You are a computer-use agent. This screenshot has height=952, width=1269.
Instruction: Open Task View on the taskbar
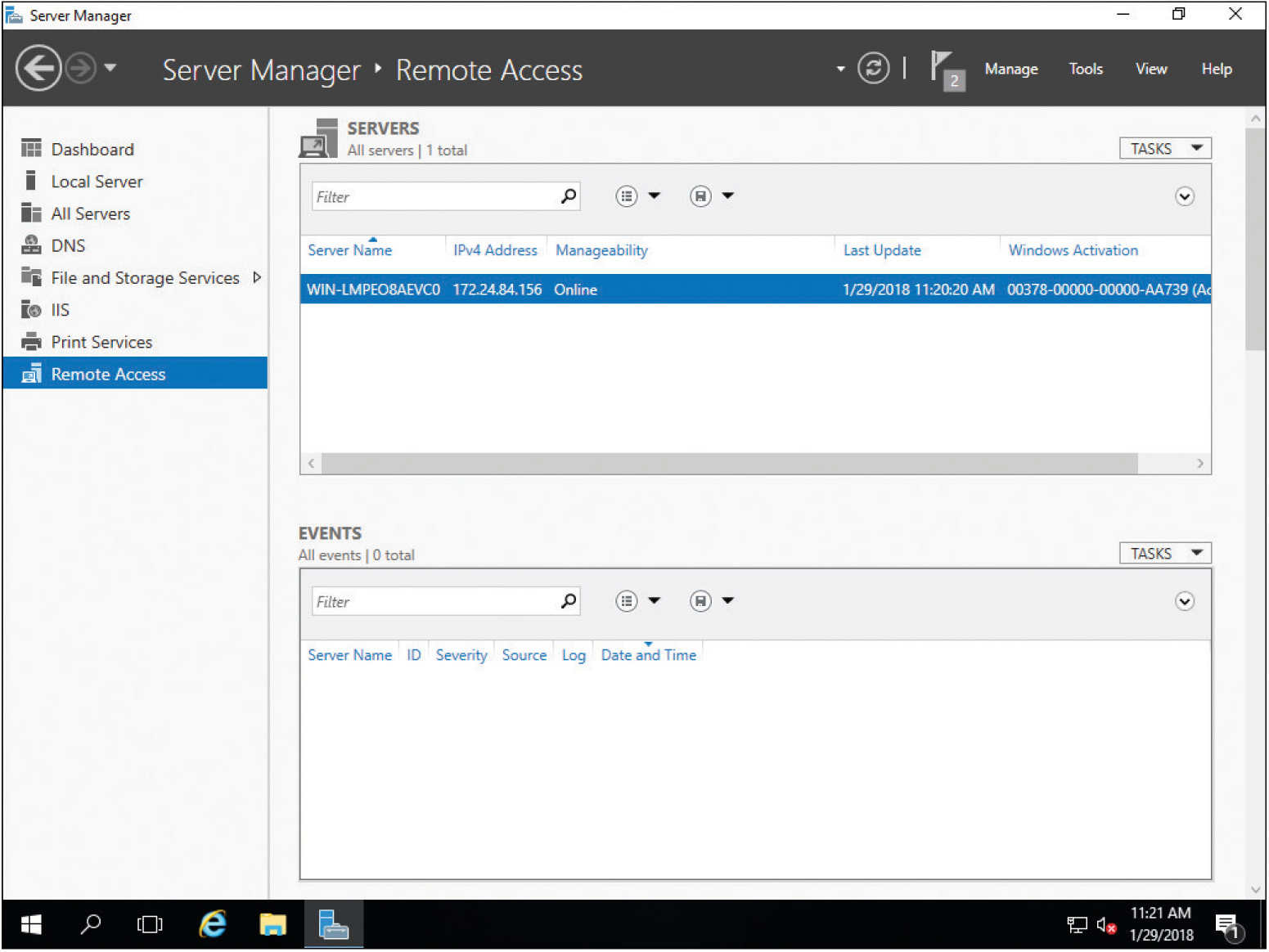(150, 925)
